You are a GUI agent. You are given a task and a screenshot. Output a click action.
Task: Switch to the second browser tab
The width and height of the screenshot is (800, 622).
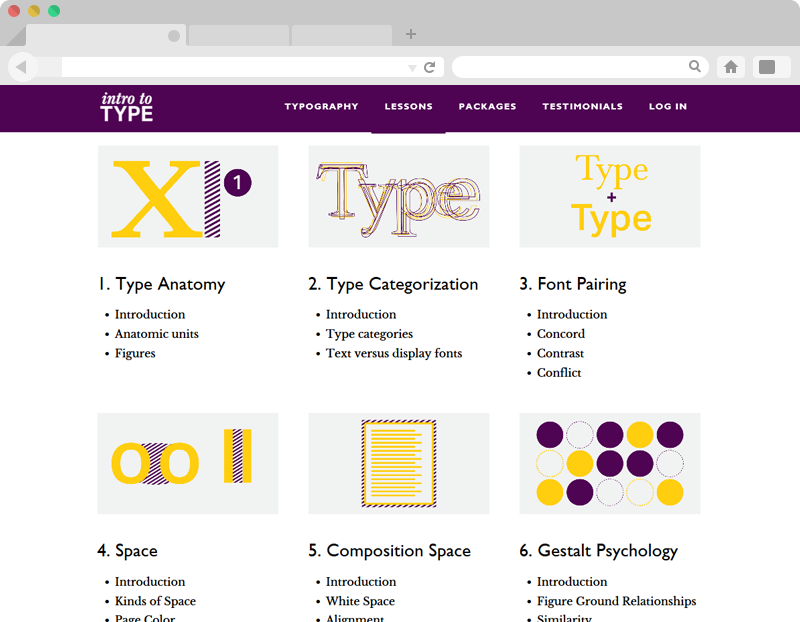pos(238,36)
